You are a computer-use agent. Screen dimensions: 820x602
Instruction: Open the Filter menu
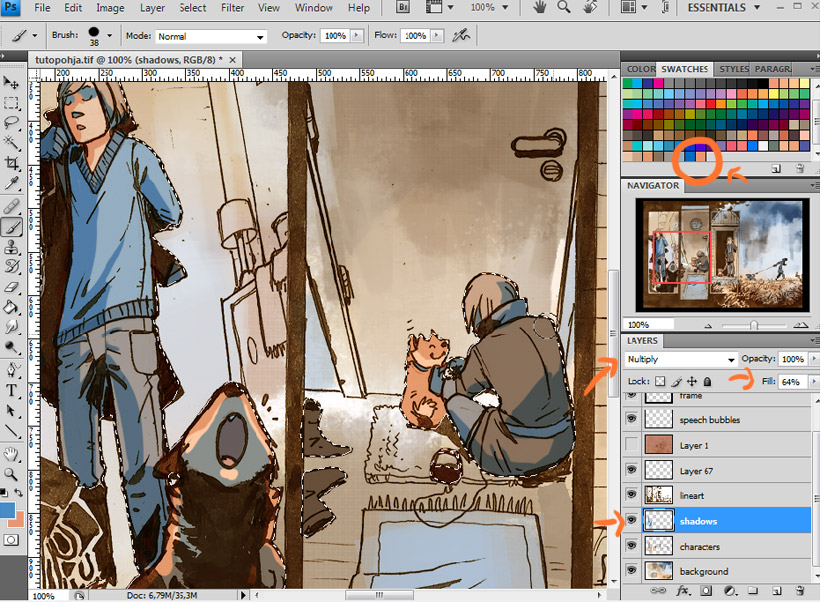point(232,8)
